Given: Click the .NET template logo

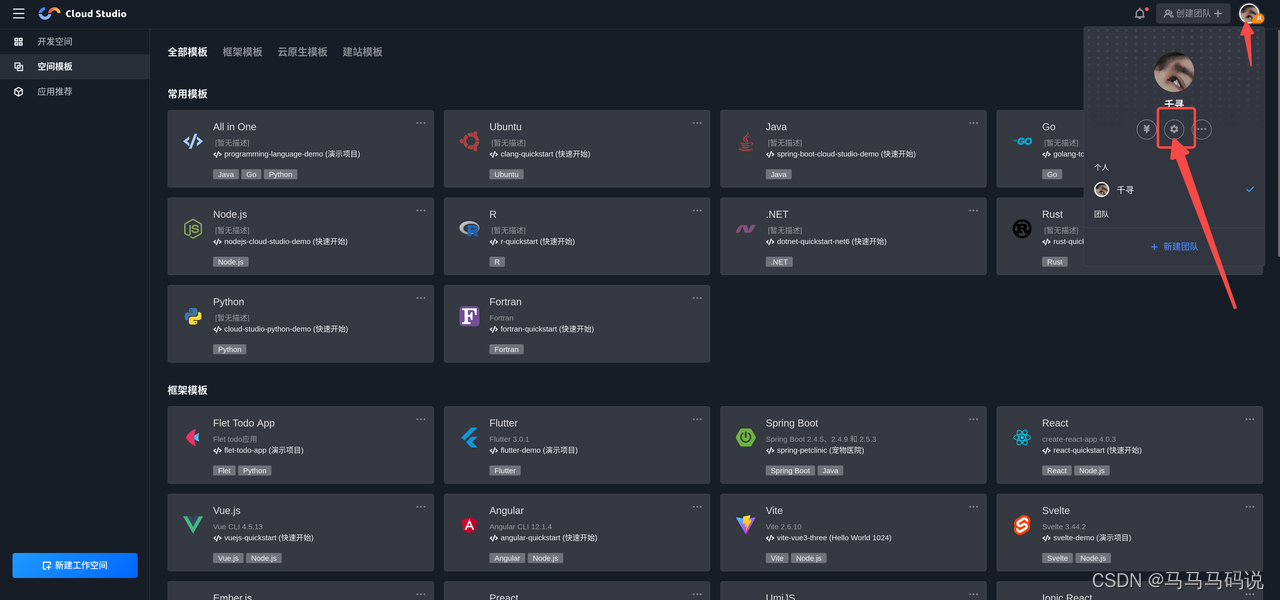Looking at the screenshot, I should (x=745, y=229).
